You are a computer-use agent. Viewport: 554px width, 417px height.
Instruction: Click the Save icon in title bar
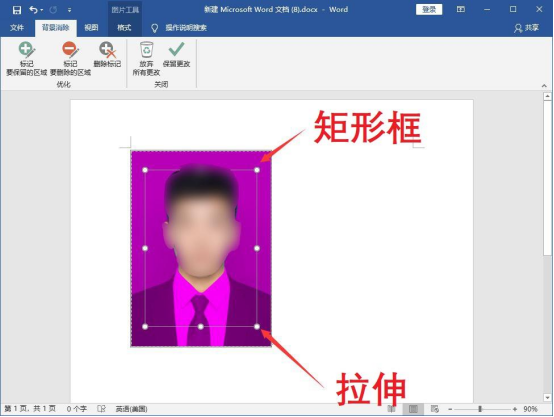point(17,10)
